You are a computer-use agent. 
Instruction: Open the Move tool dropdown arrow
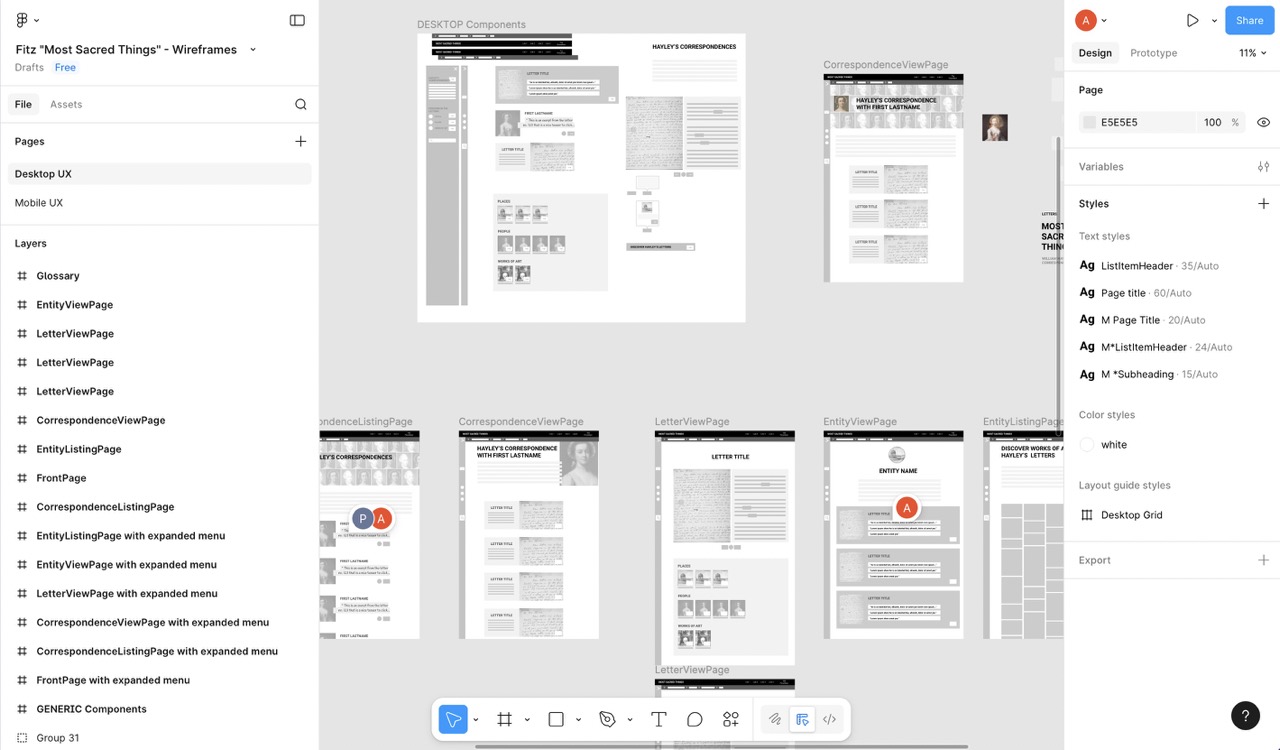475,719
